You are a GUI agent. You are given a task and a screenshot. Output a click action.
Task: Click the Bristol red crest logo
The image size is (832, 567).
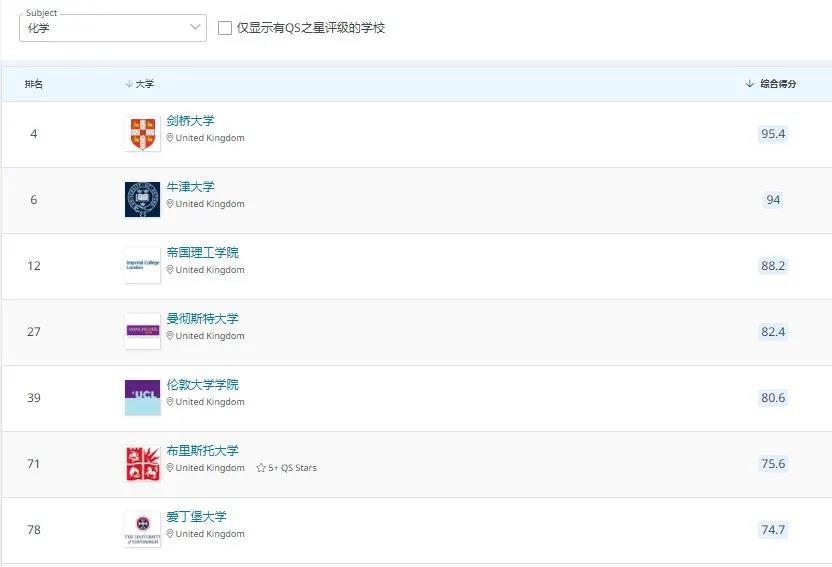pyautogui.click(x=142, y=464)
